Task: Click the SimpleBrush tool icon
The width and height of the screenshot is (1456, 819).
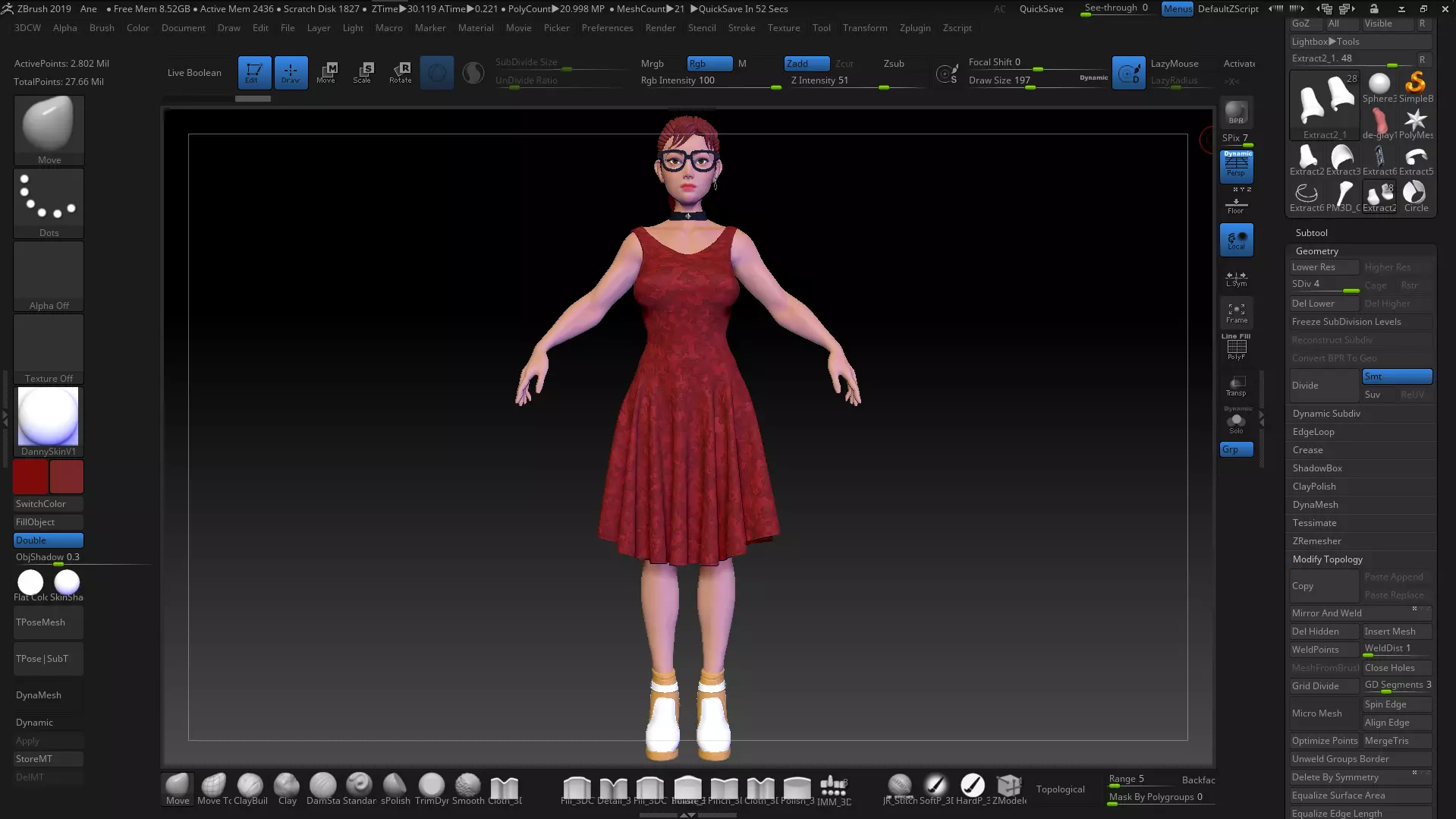Action: (1416, 87)
